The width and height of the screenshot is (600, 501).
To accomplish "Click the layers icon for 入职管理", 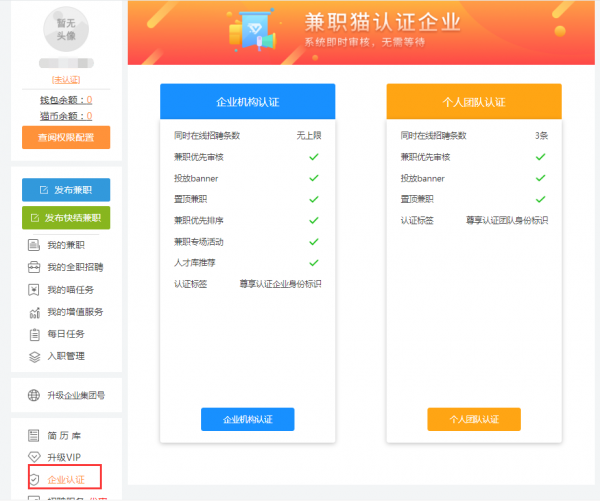I will pos(34,357).
